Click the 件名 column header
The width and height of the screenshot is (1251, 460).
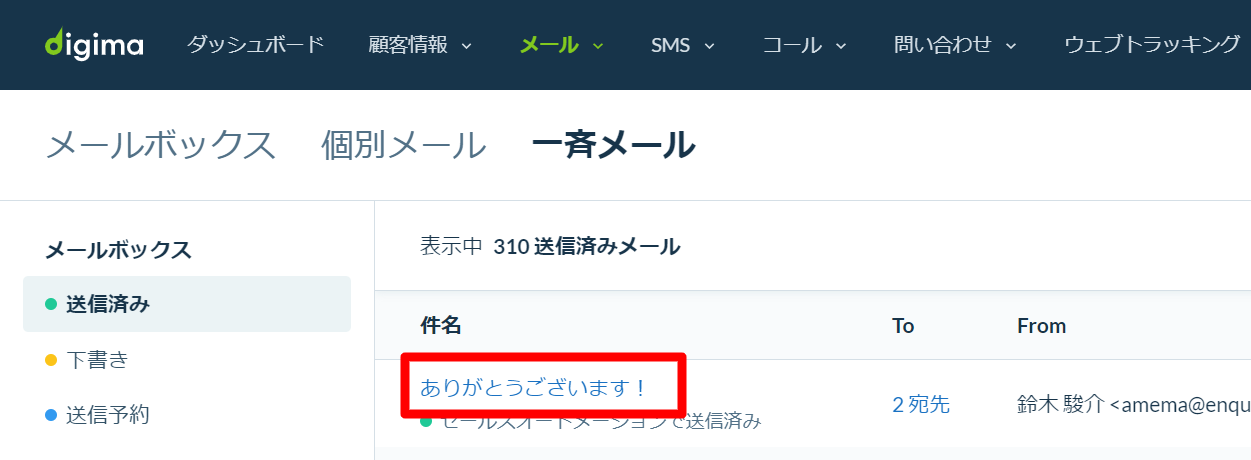[441, 325]
